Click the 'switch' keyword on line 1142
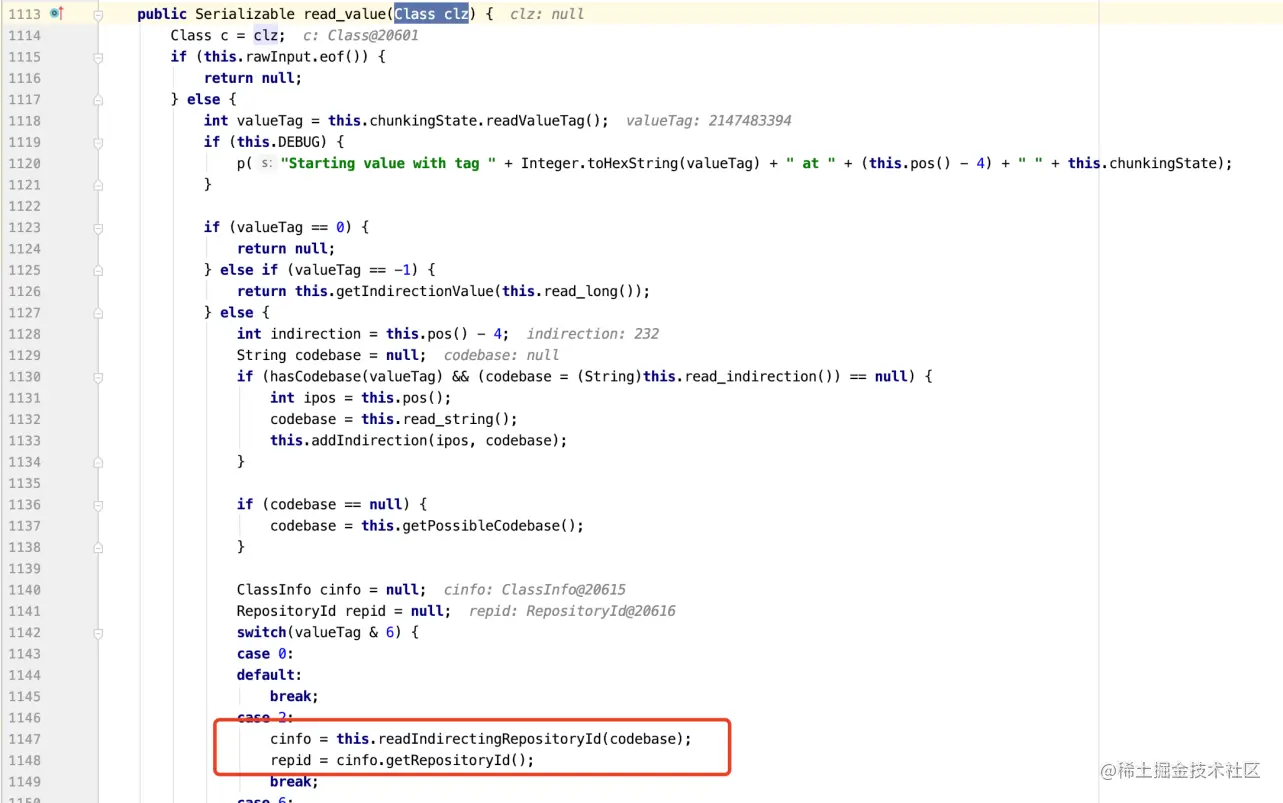1283x803 pixels. (261, 633)
